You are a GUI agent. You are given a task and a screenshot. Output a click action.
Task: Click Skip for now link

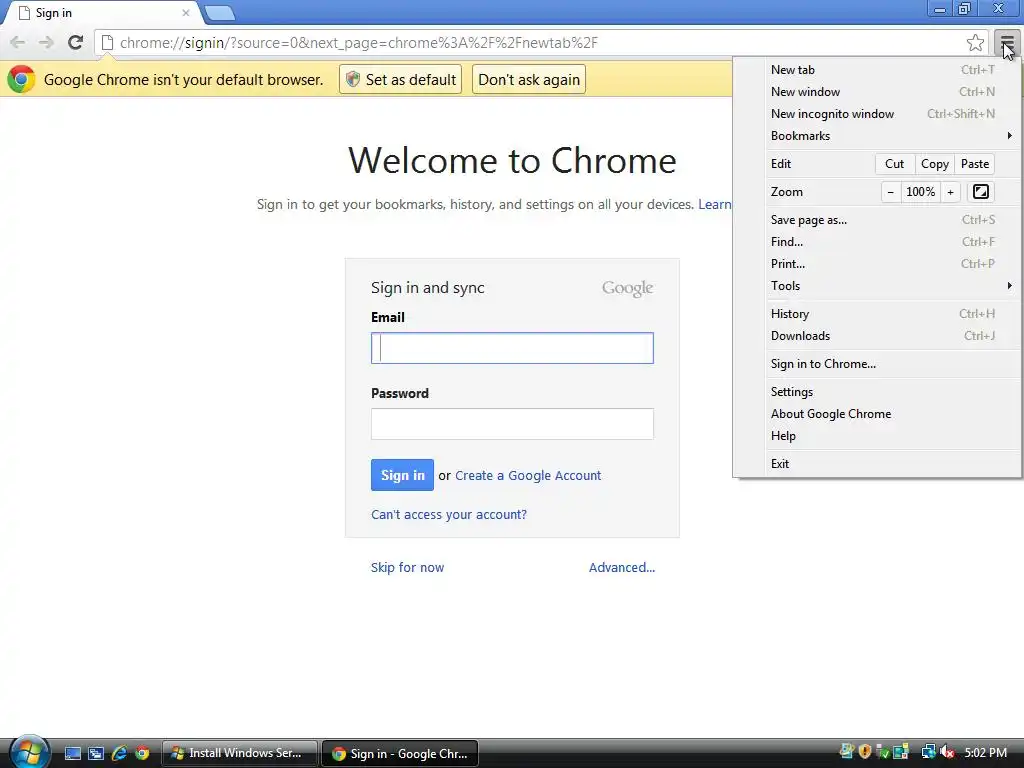(x=408, y=568)
